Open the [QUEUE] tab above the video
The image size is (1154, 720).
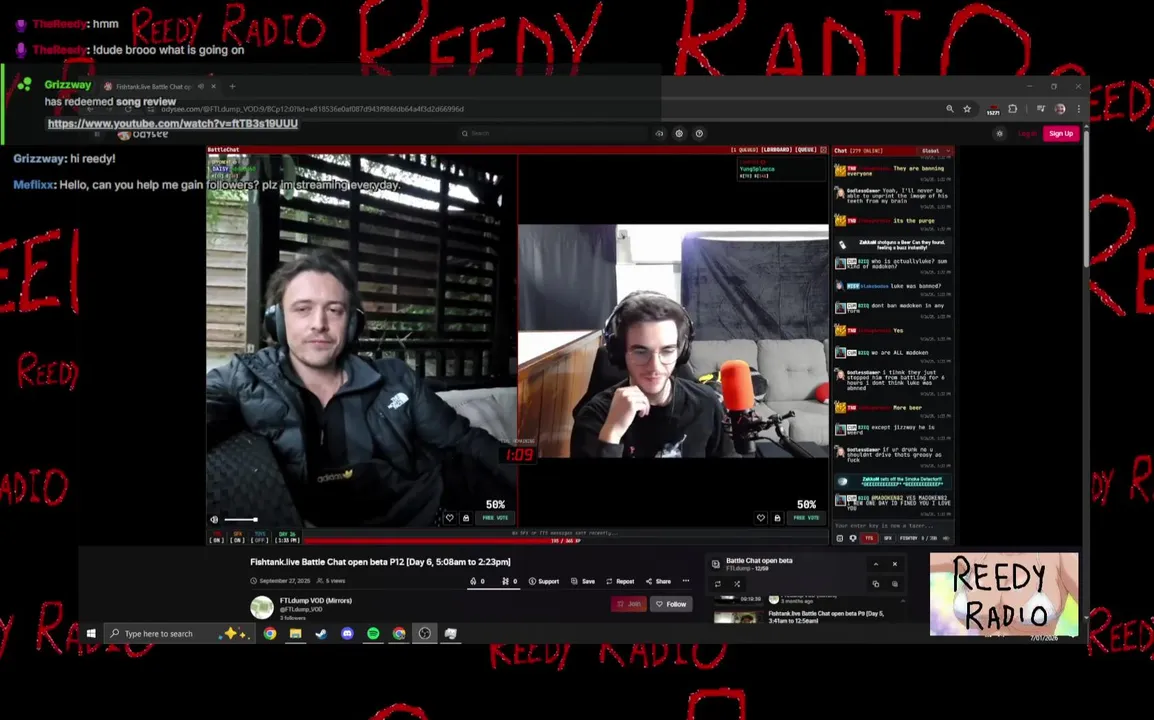point(806,150)
